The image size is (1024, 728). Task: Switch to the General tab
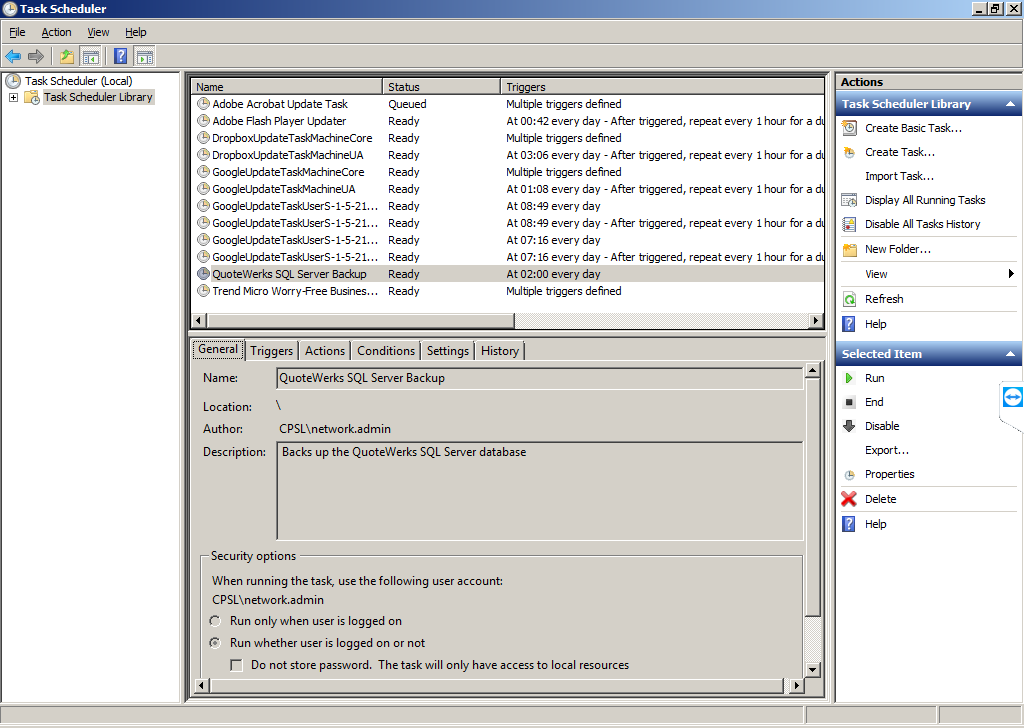pyautogui.click(x=218, y=349)
